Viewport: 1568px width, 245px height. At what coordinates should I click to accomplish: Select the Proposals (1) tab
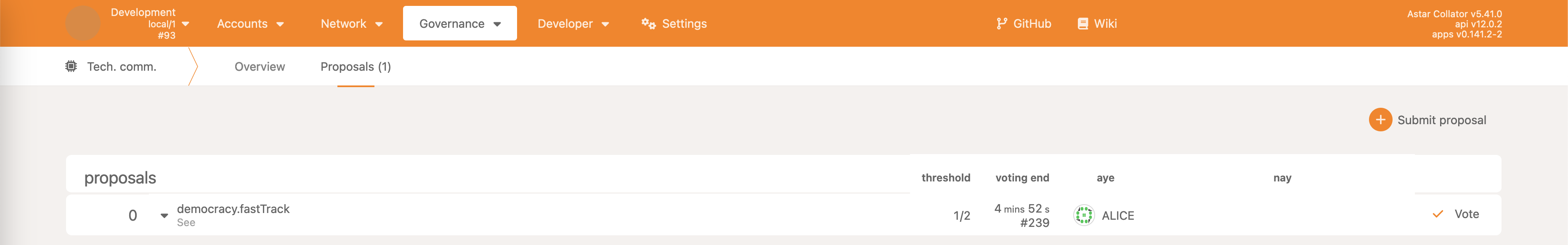coord(356,67)
